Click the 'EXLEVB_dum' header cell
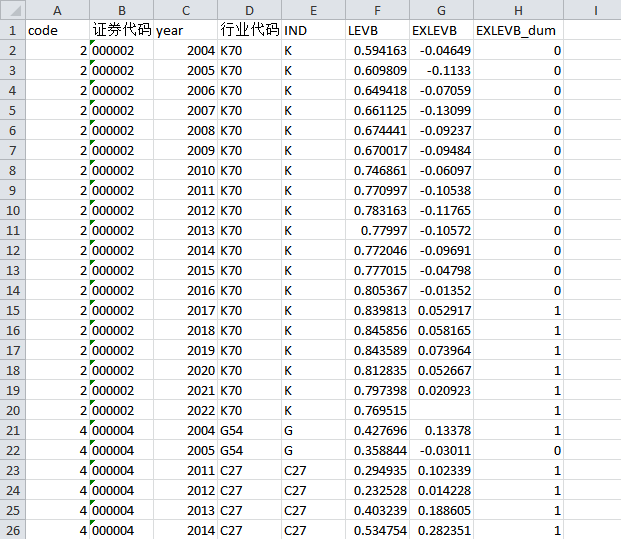 click(x=518, y=30)
